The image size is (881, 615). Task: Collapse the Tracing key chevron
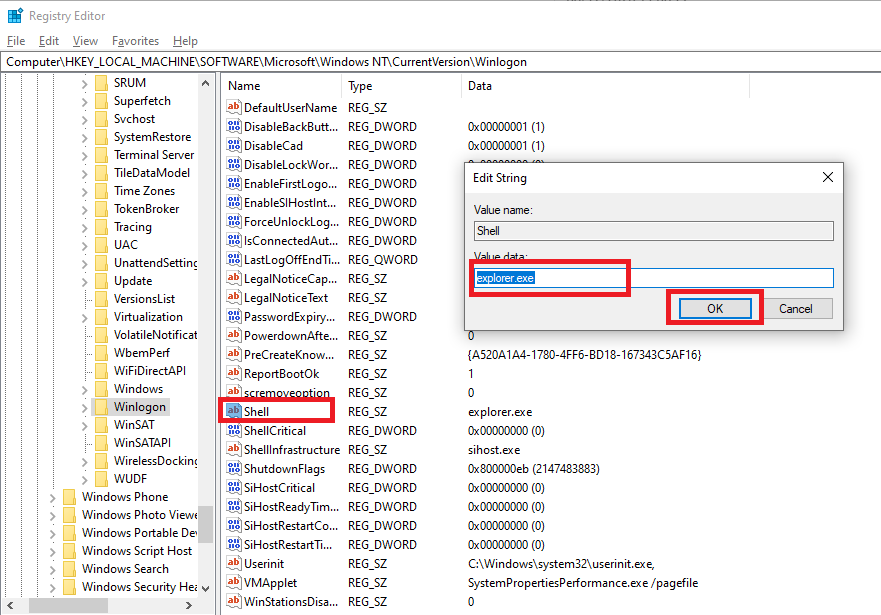[85, 226]
